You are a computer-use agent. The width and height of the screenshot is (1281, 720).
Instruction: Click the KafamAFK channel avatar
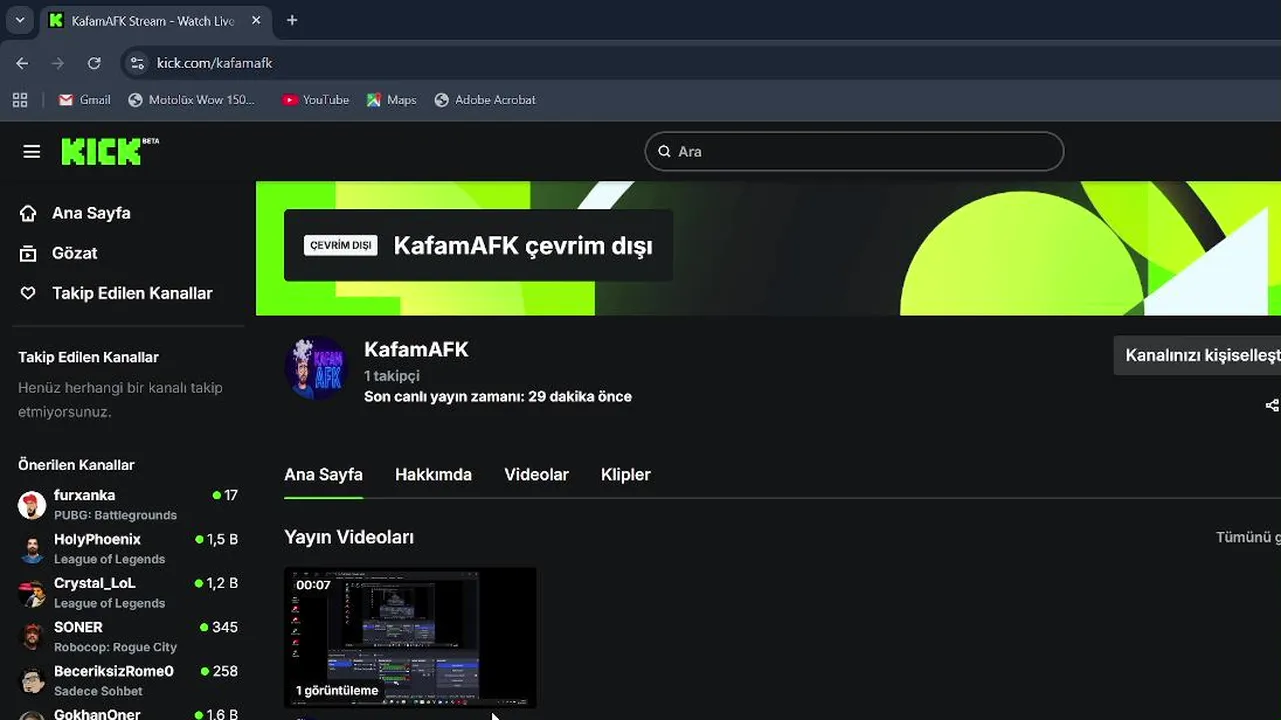click(315, 368)
